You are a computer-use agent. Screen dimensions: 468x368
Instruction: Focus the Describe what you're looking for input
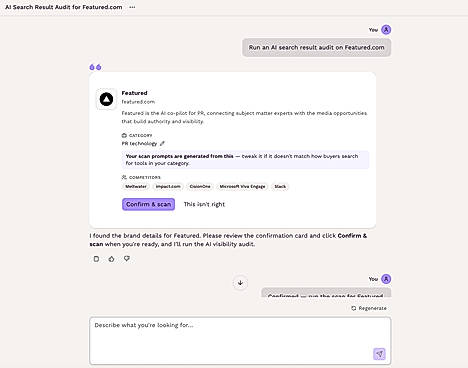[240, 341]
